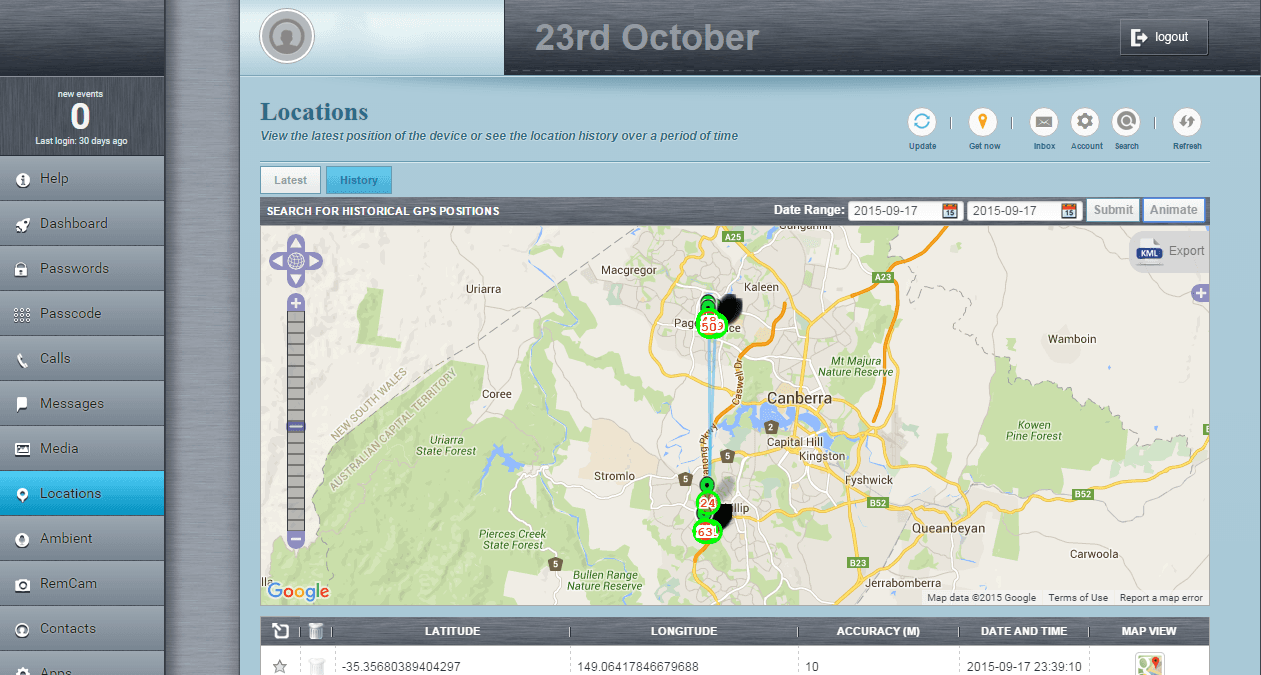Open the Terms of Use map link
This screenshot has width=1261, height=675.
pos(1078,598)
